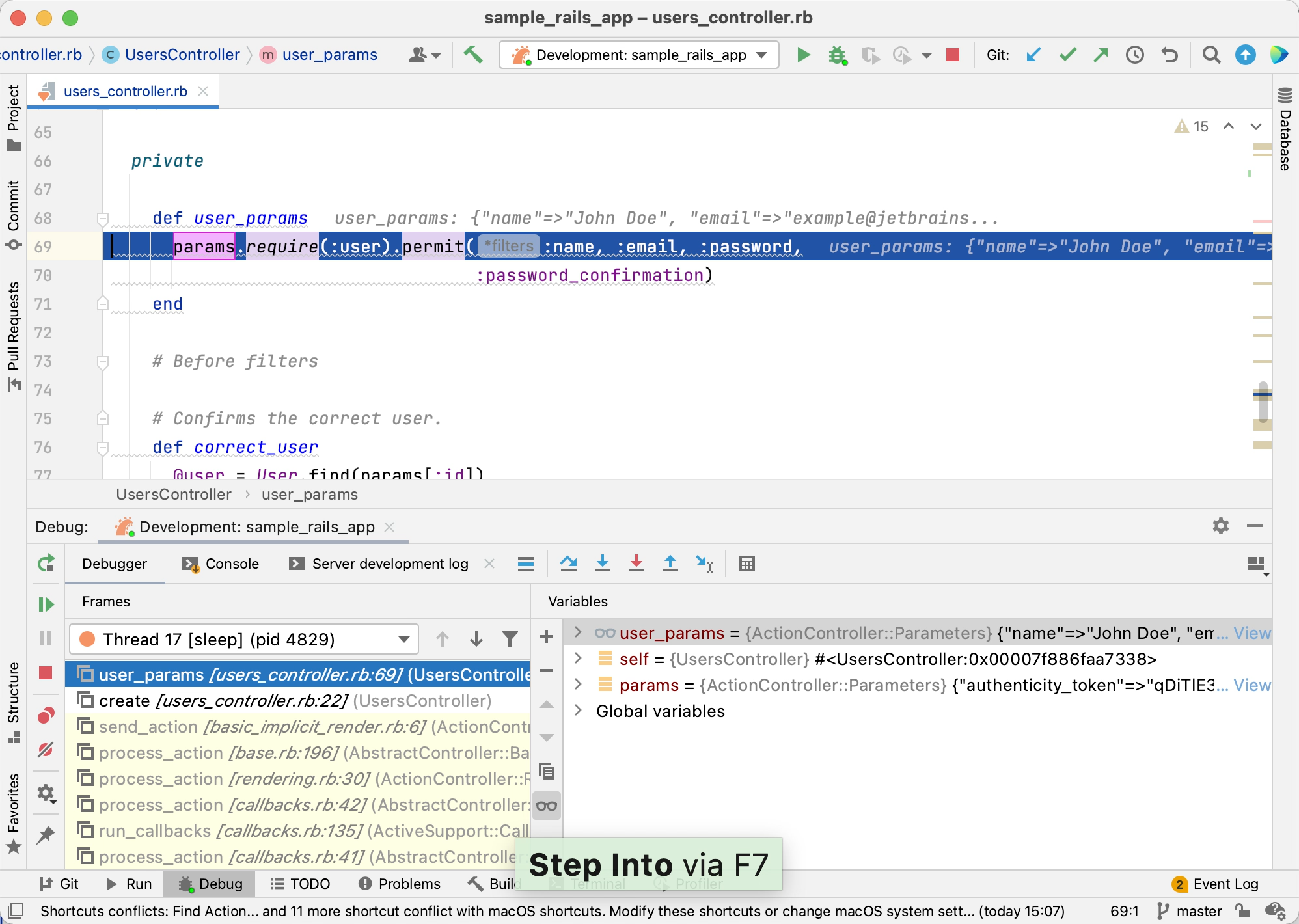This screenshot has width=1299, height=924.
Task: Click the Step Over debugger icon
Action: [568, 564]
